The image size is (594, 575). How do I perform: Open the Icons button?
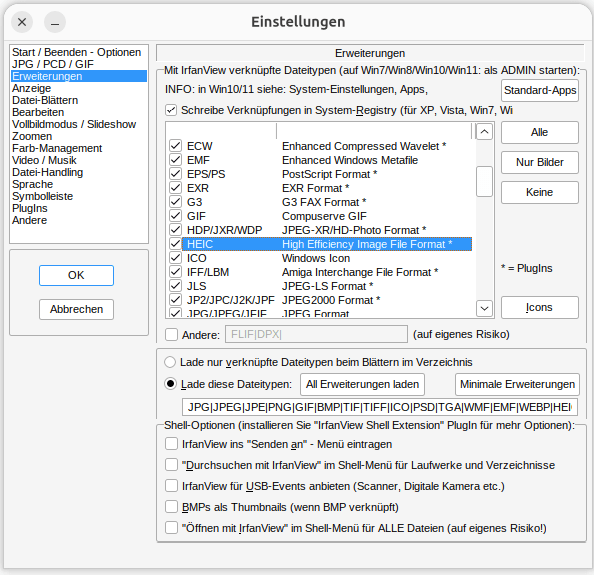pyautogui.click(x=540, y=308)
